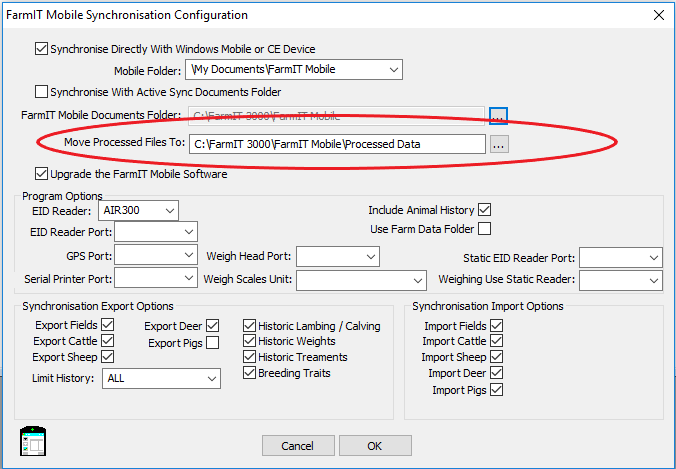Open the Weigh Head Port dropdown
The width and height of the screenshot is (676, 469).
338,256
